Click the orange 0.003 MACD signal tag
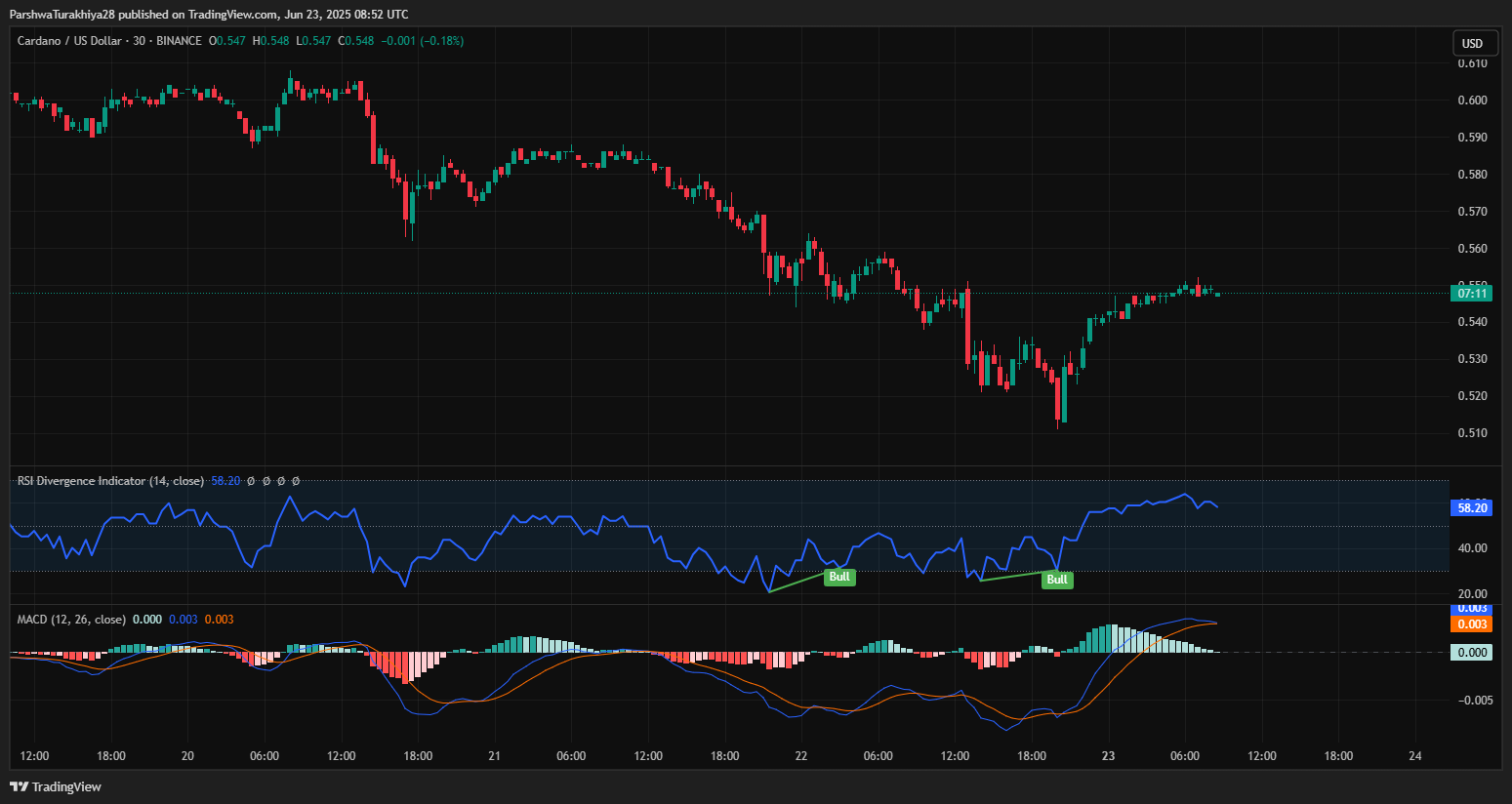The image size is (1512, 804). pyautogui.click(x=1471, y=624)
